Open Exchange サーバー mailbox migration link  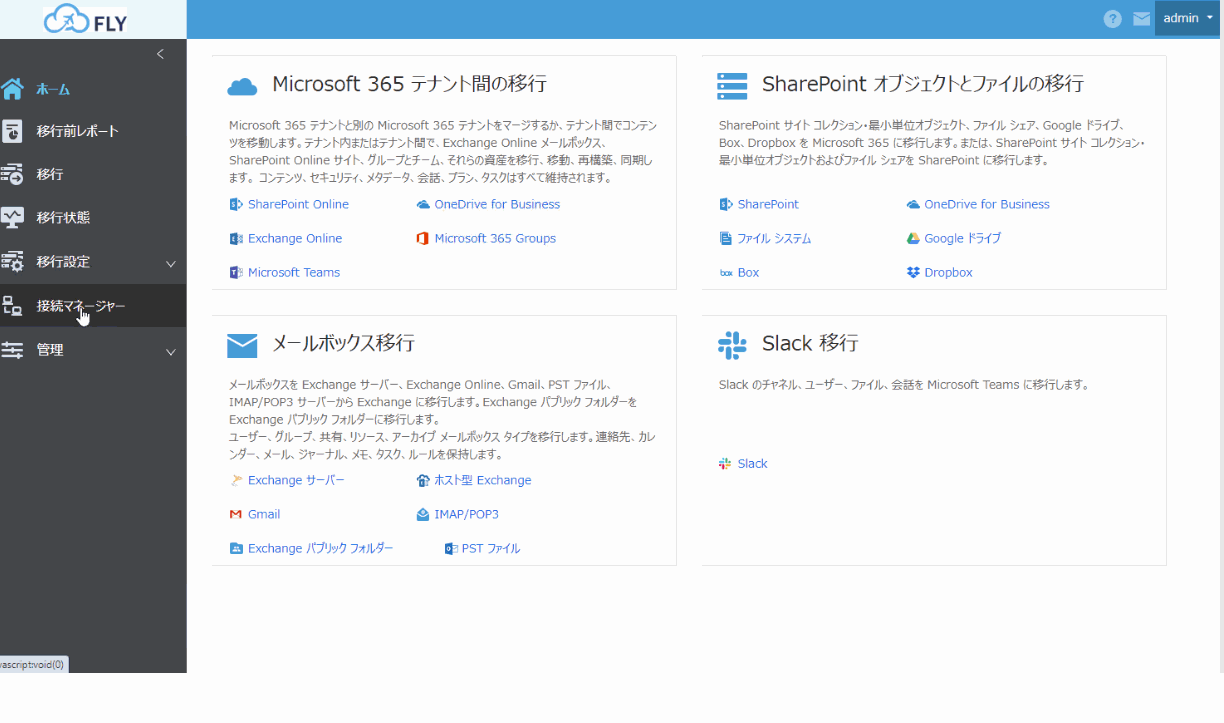pos(296,480)
